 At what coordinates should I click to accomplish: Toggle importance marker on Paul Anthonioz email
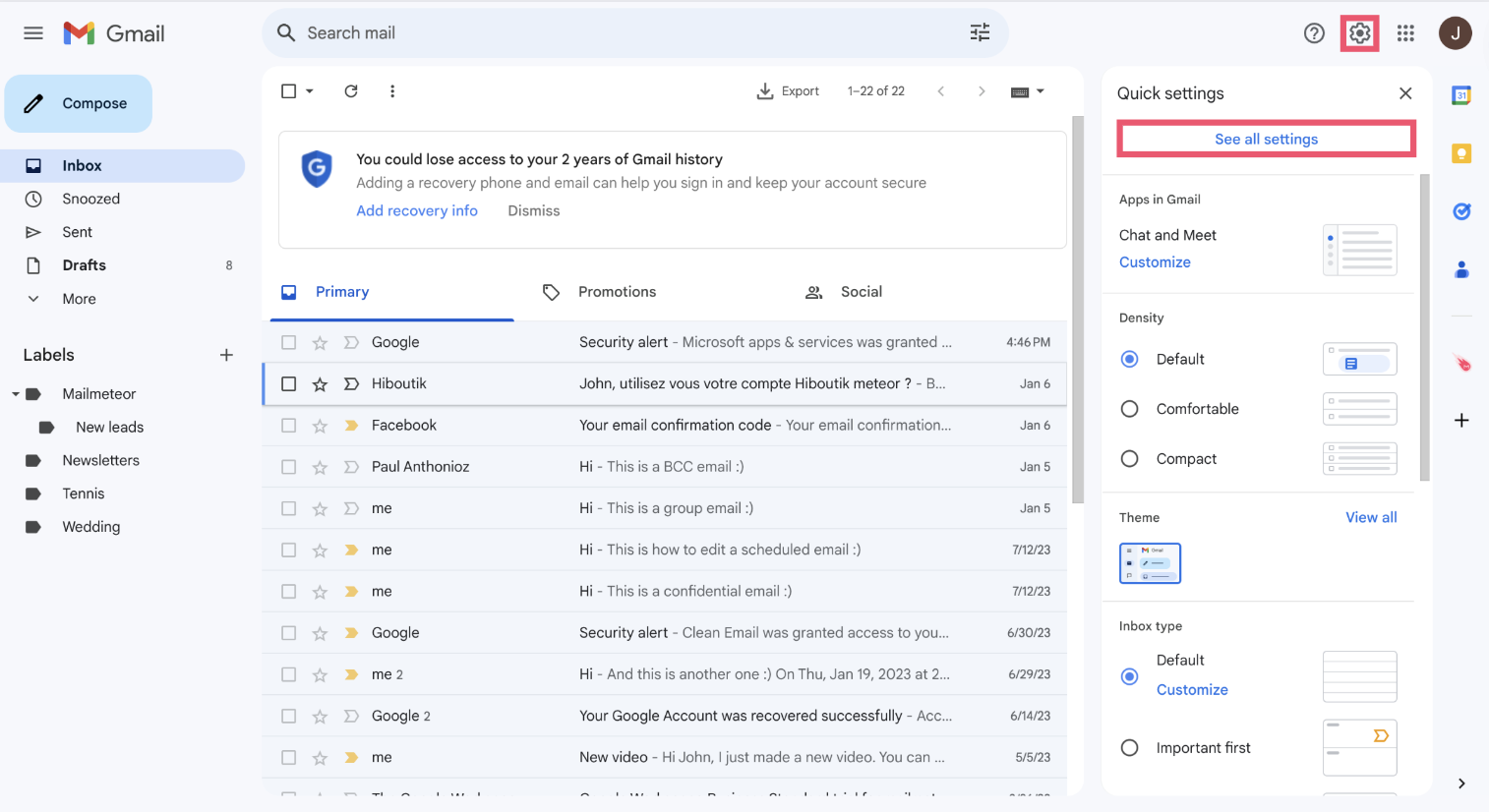[x=351, y=467]
